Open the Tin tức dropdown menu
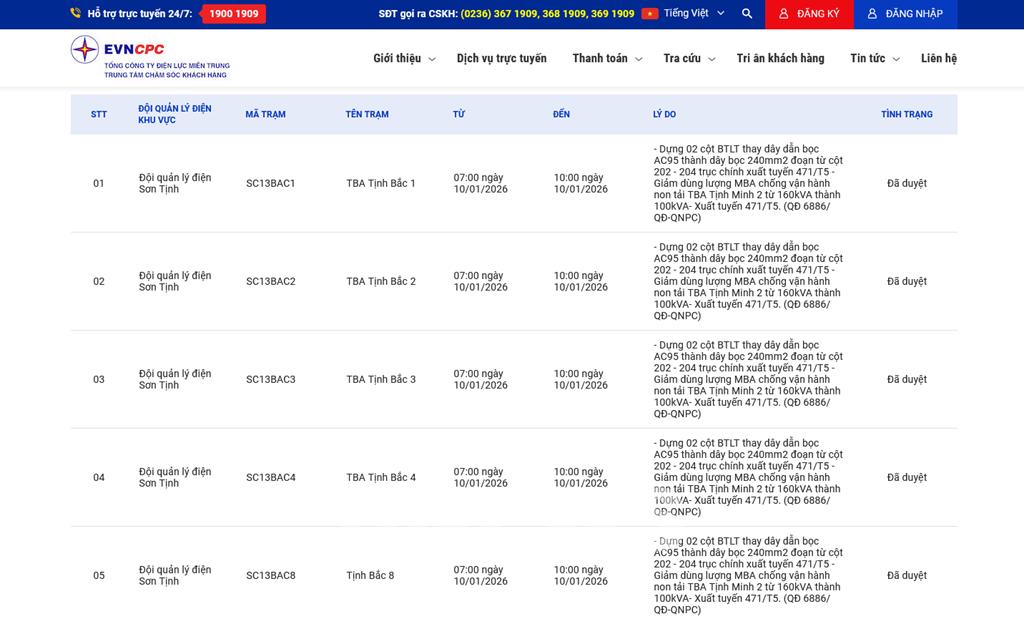The image size is (1024, 624). [875, 59]
